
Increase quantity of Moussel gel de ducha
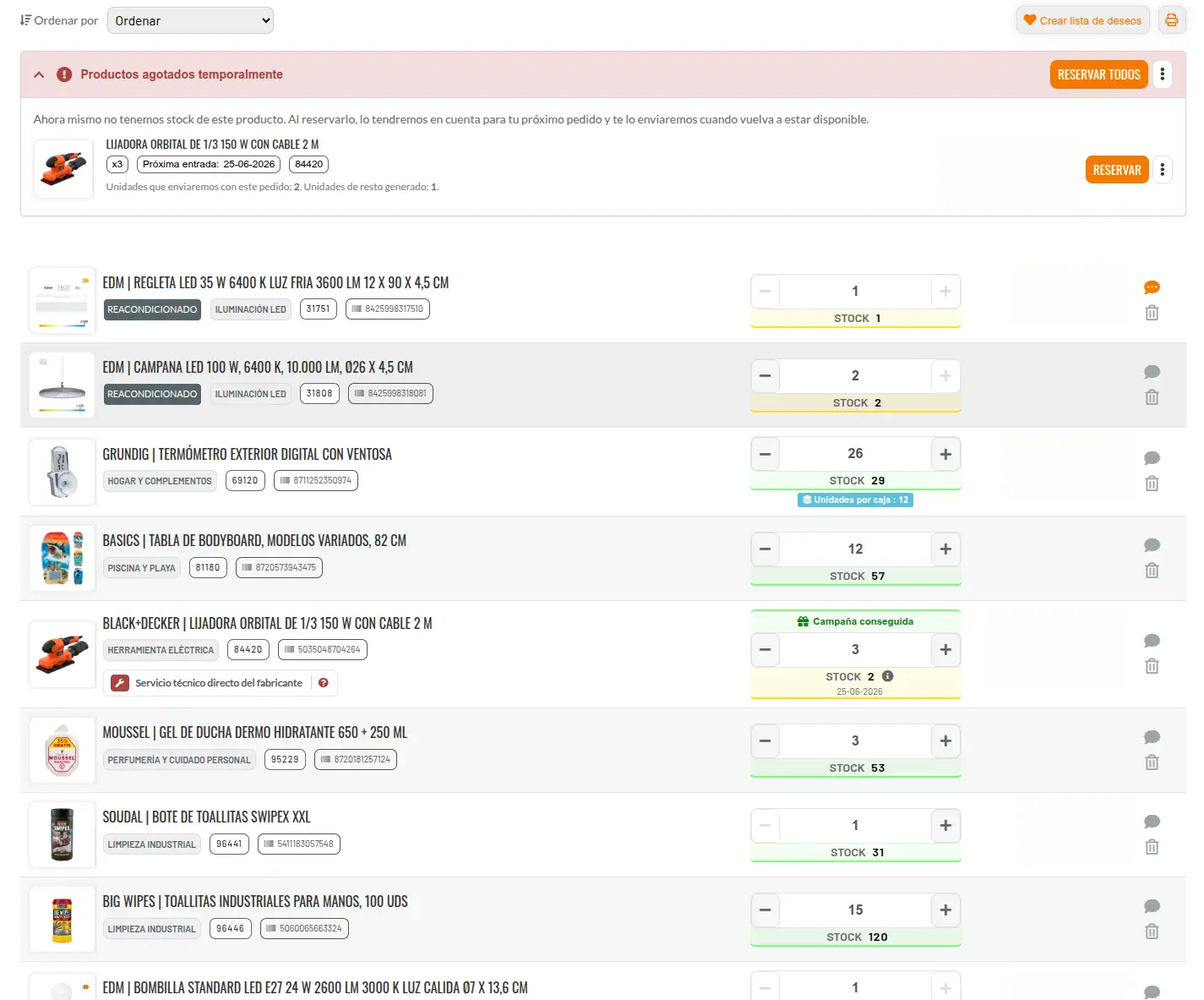(x=945, y=740)
